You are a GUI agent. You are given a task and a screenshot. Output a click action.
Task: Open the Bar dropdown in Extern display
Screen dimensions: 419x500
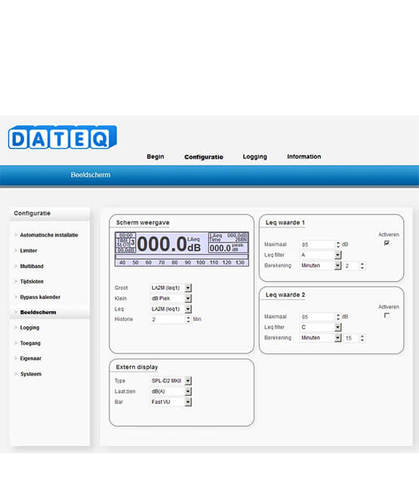click(188, 402)
